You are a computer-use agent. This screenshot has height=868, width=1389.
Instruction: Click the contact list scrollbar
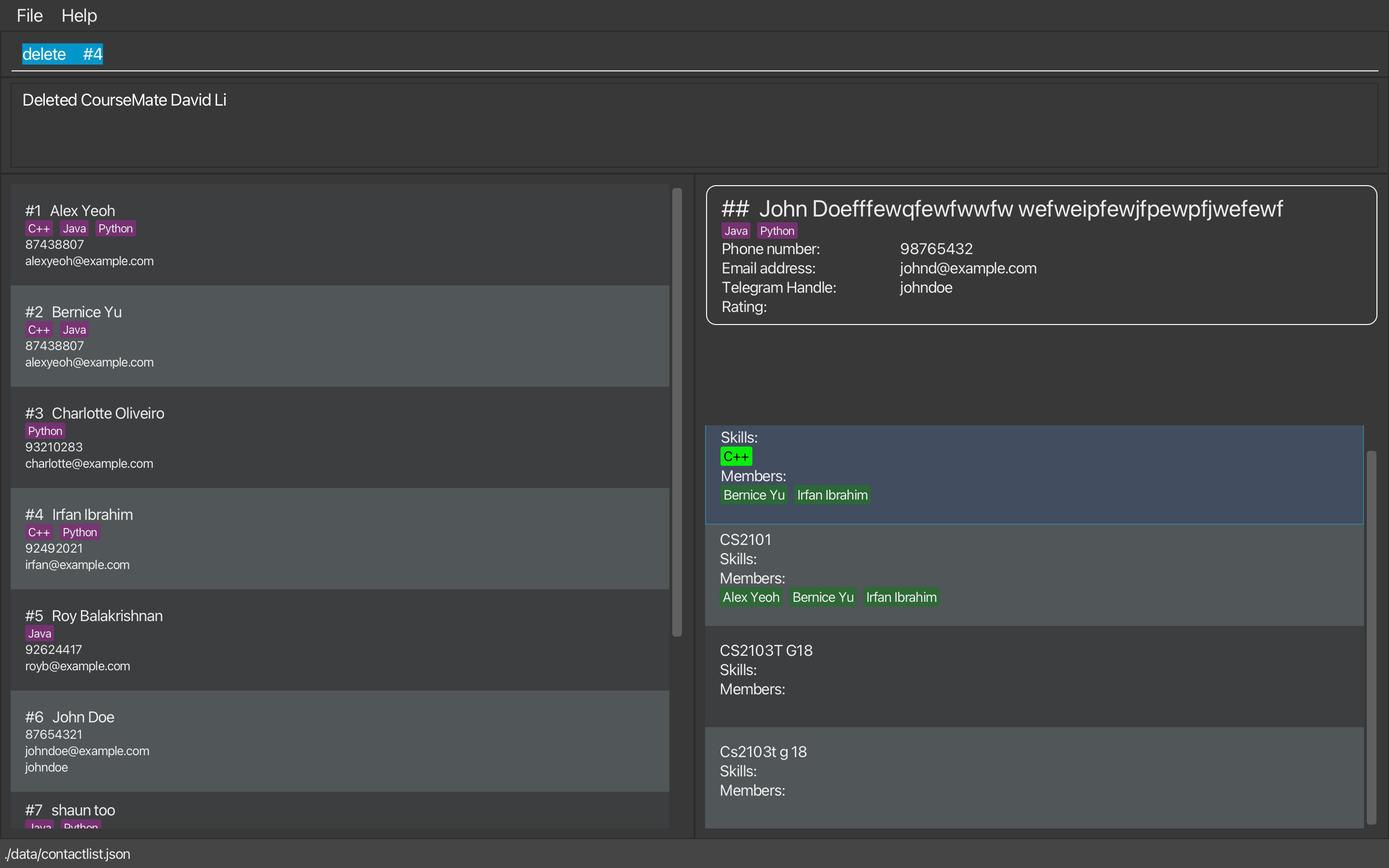pos(677,412)
